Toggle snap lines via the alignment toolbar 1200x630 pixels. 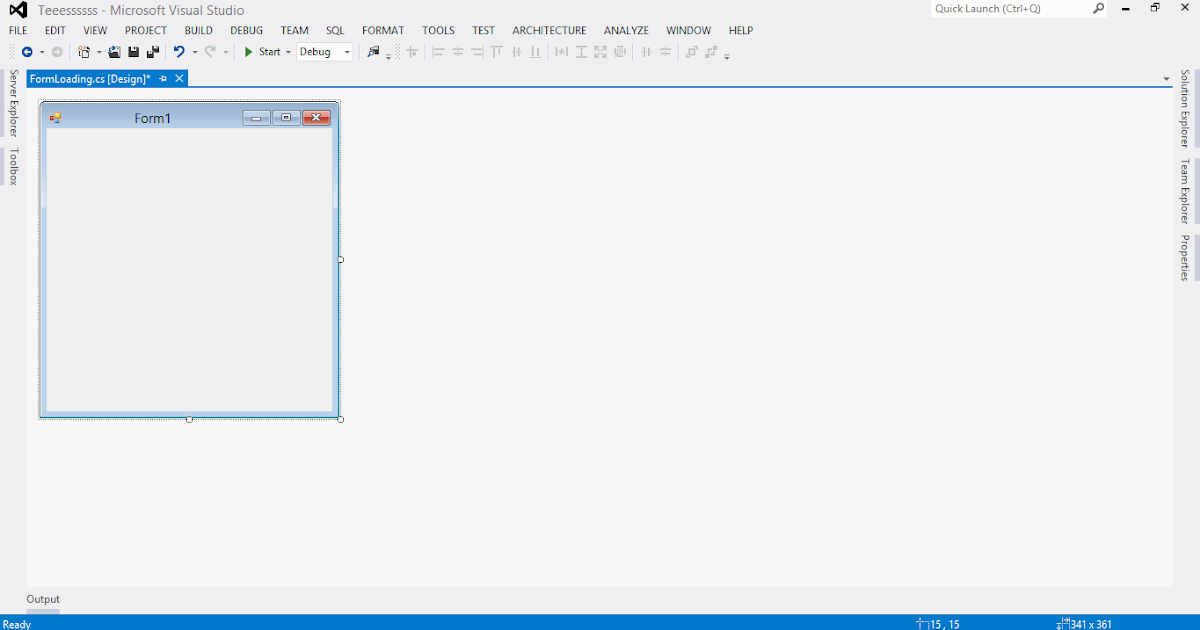point(411,51)
